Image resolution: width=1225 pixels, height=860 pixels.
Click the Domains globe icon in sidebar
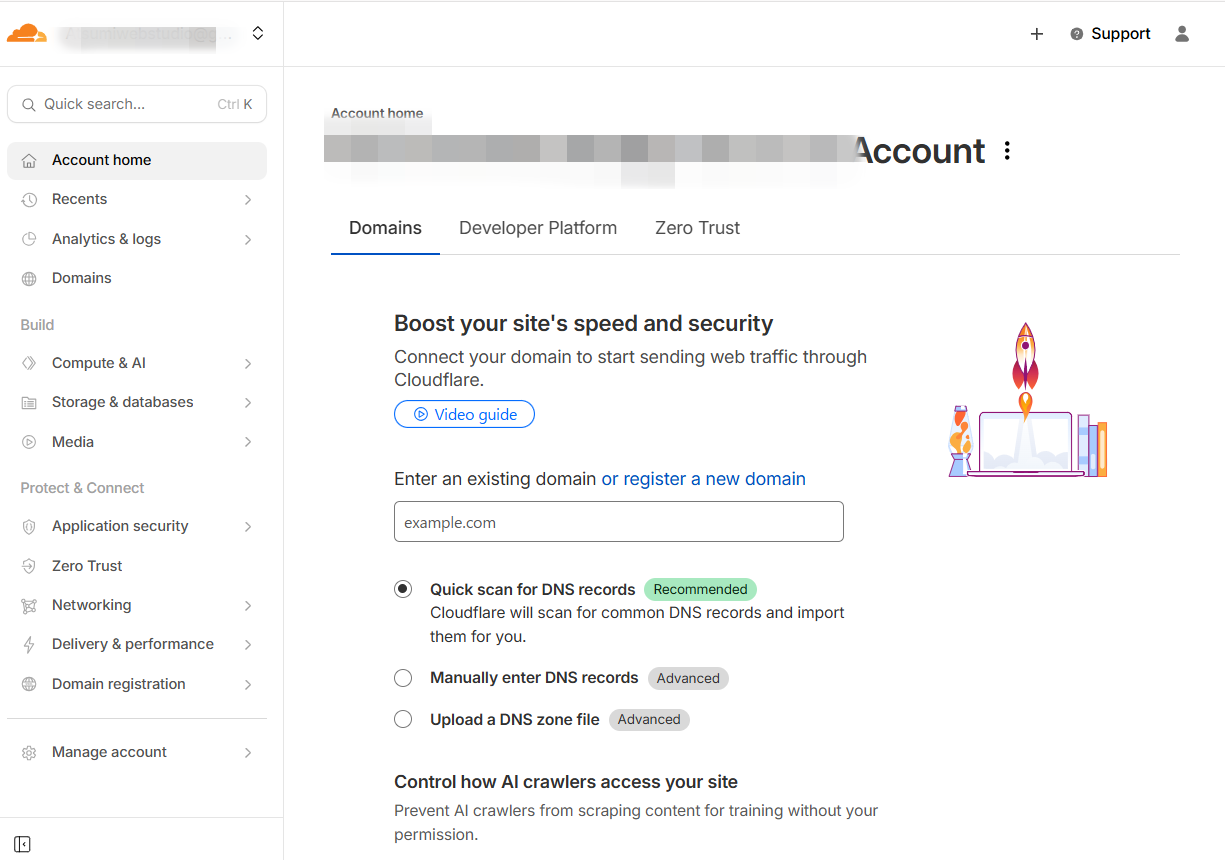tap(30, 279)
